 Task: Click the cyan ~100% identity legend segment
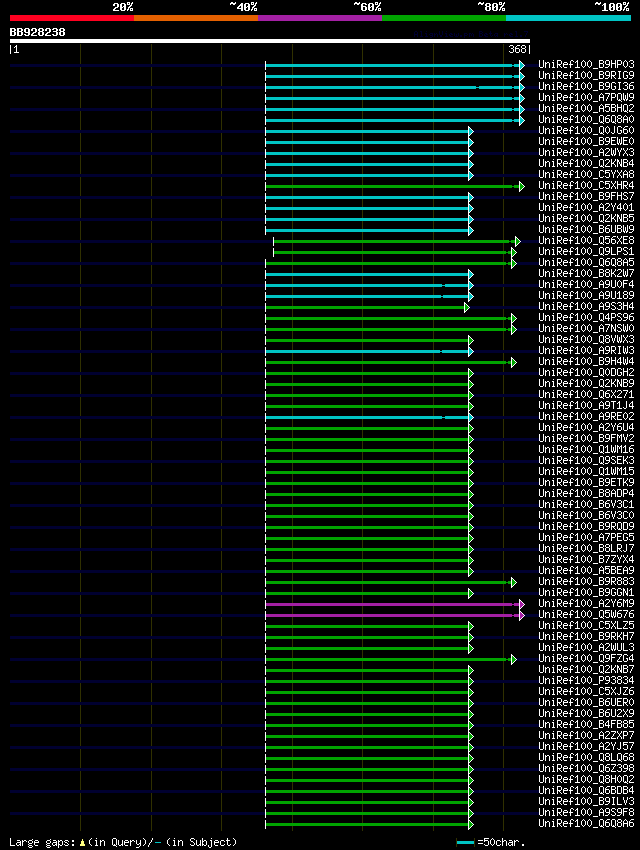pyautogui.click(x=568, y=18)
